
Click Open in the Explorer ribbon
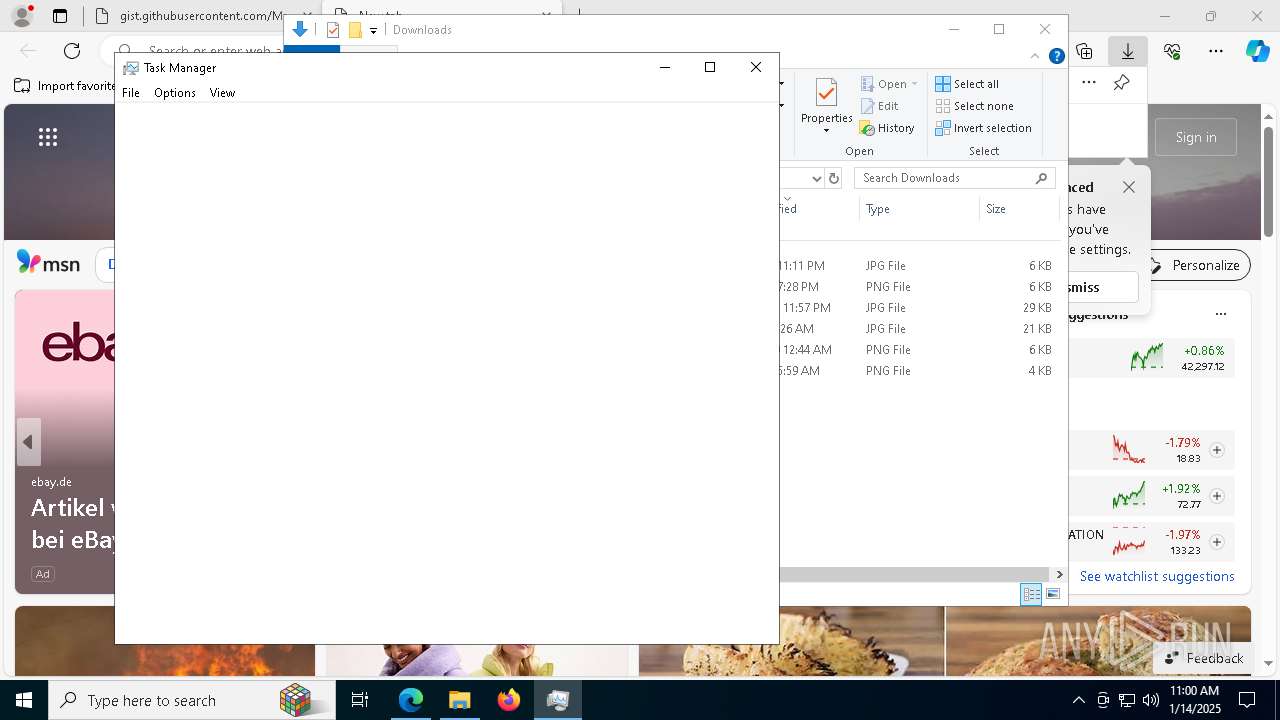[x=884, y=84]
